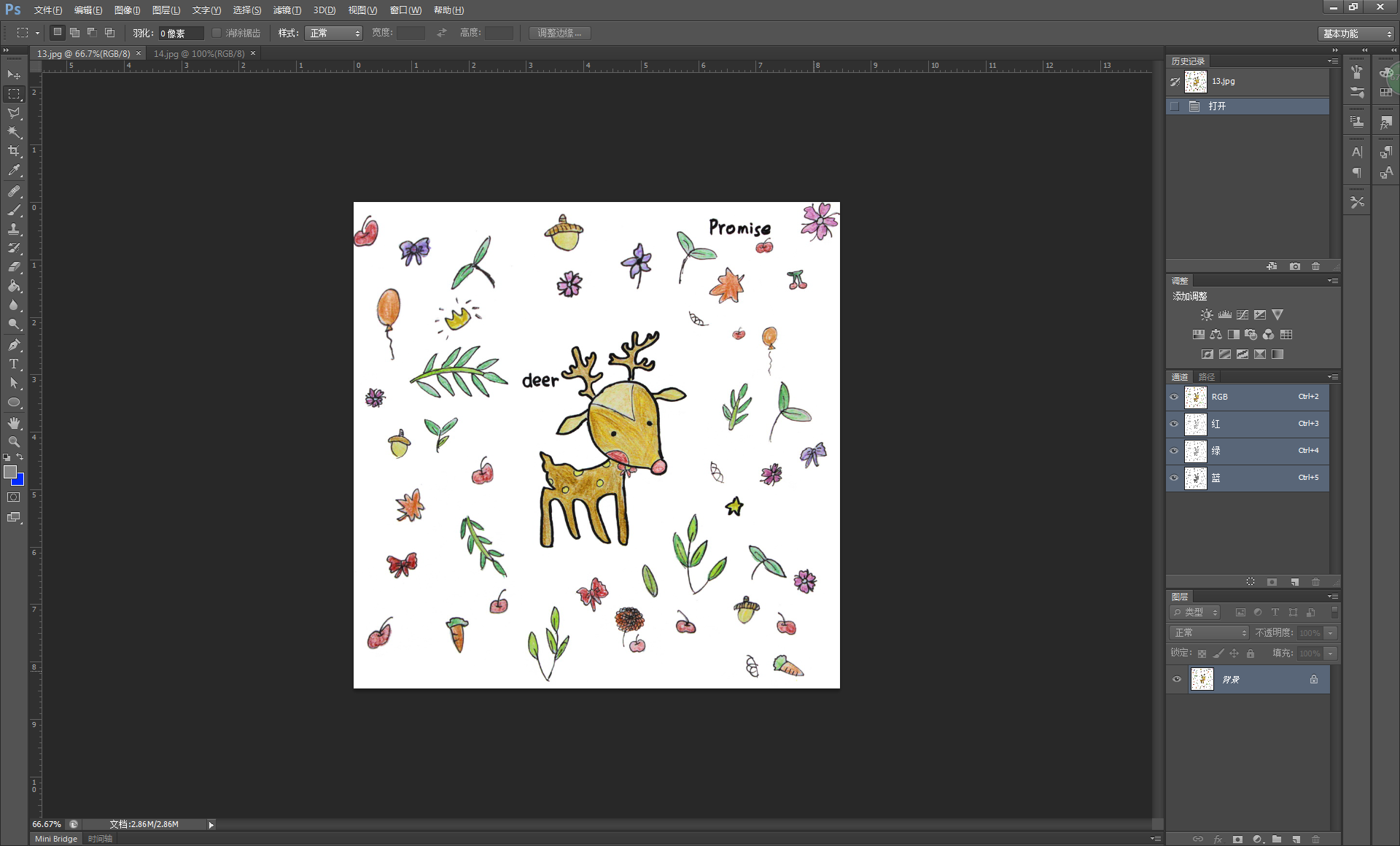Screen dimensions: 1400x846
Task: Toggle visibility of 蓝 channel
Action: point(1174,478)
